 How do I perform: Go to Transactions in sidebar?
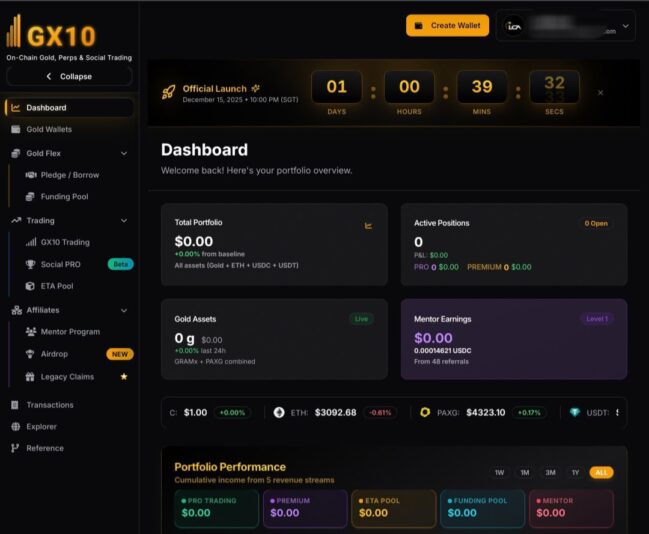49,405
